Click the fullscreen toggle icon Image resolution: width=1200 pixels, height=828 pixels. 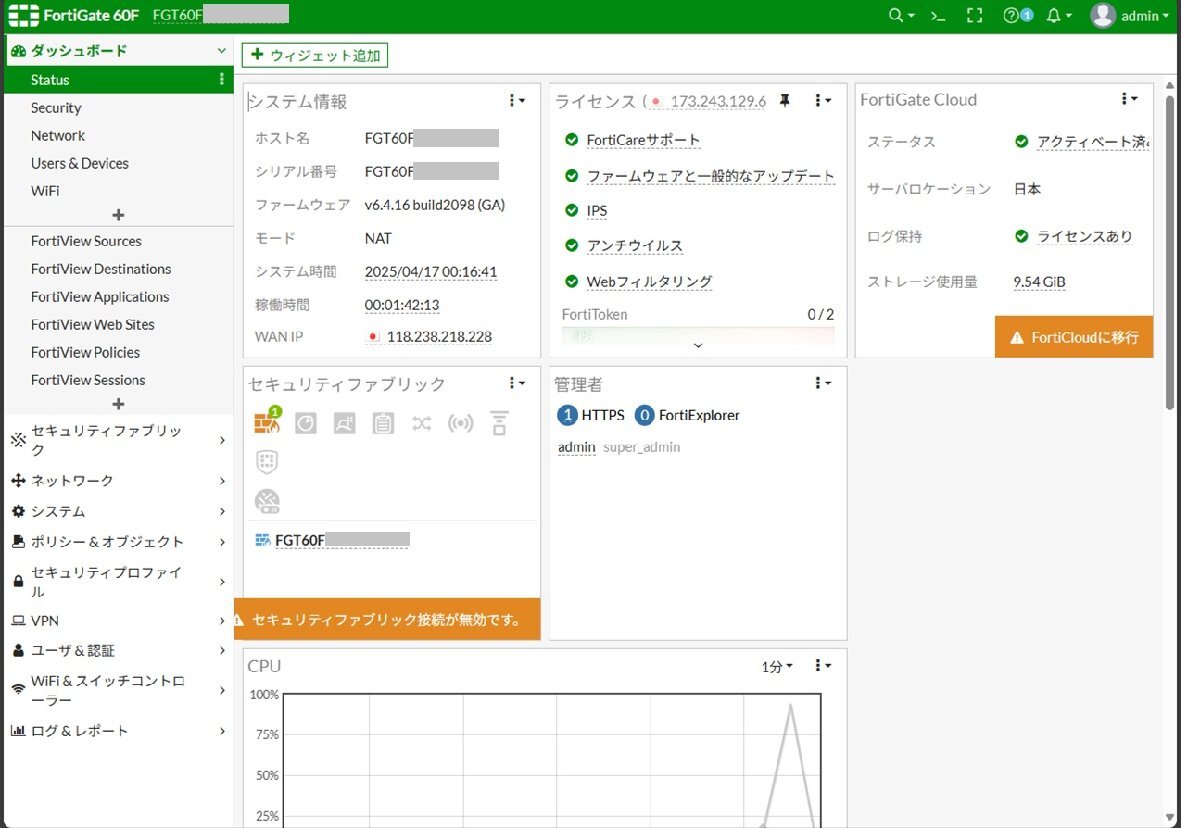click(x=974, y=16)
